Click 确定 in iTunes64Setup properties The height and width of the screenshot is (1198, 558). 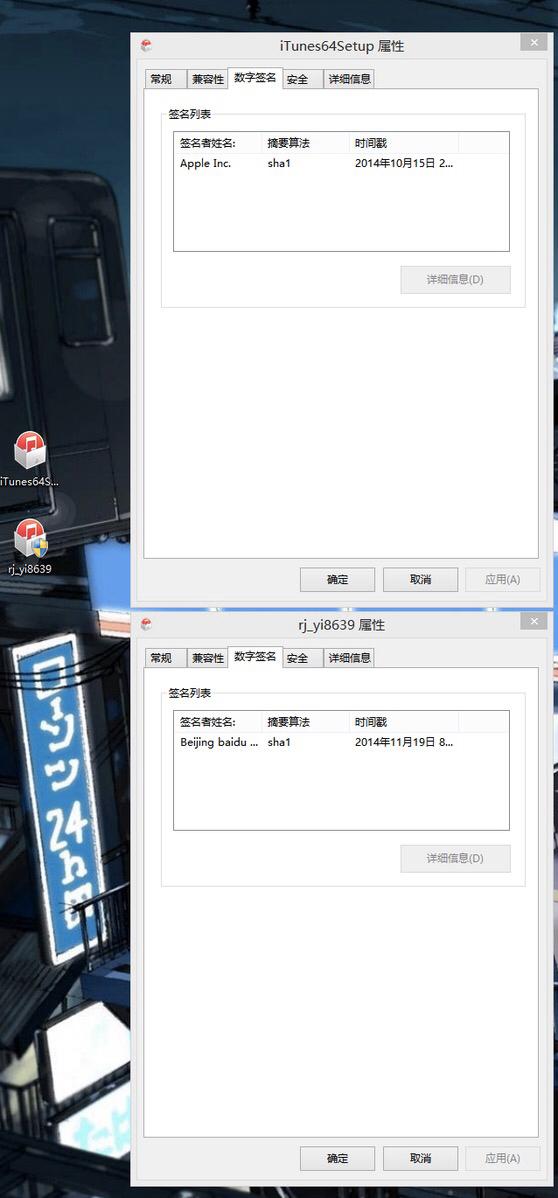337,579
